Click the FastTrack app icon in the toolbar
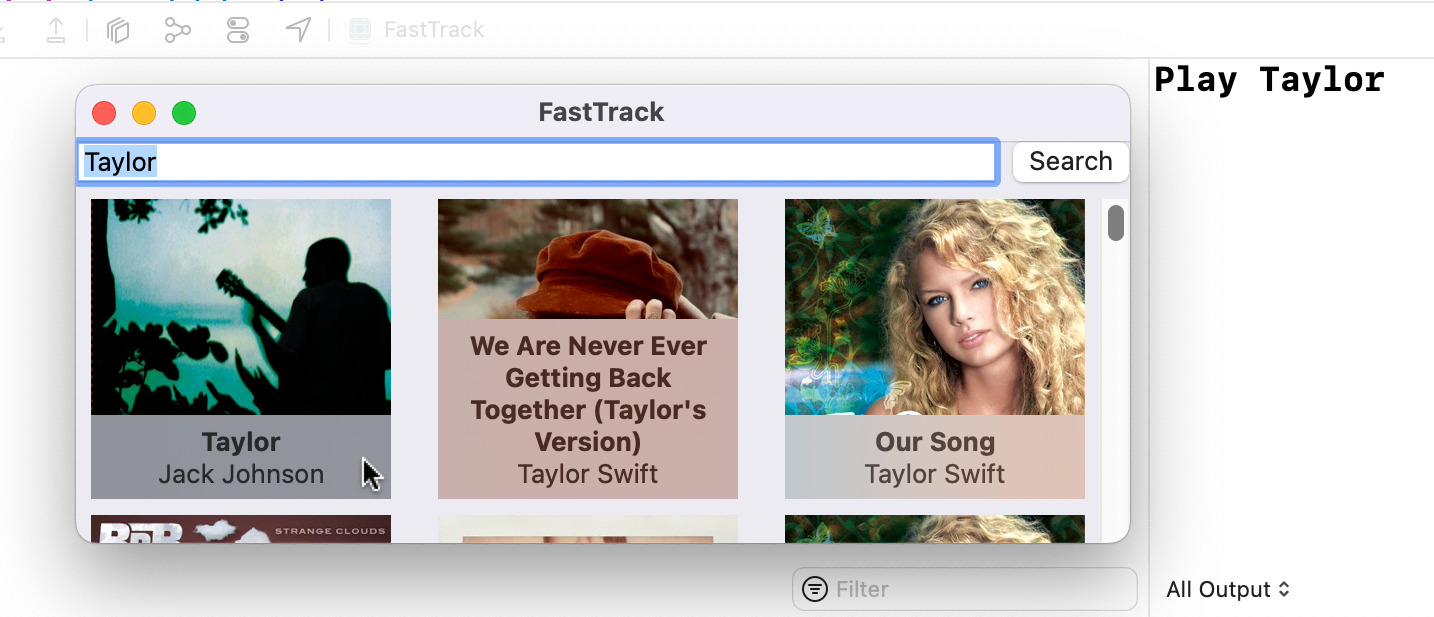The image size is (1434, 617). tap(358, 30)
